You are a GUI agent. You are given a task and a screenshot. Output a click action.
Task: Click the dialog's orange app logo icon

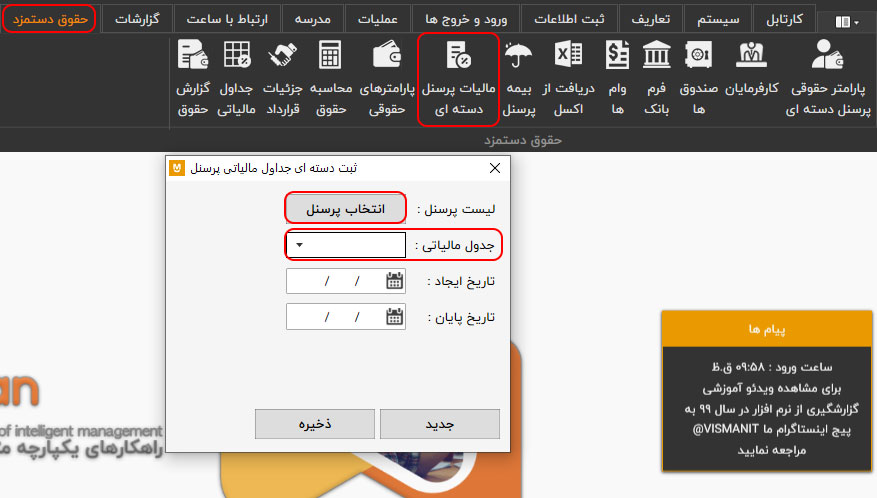click(177, 168)
